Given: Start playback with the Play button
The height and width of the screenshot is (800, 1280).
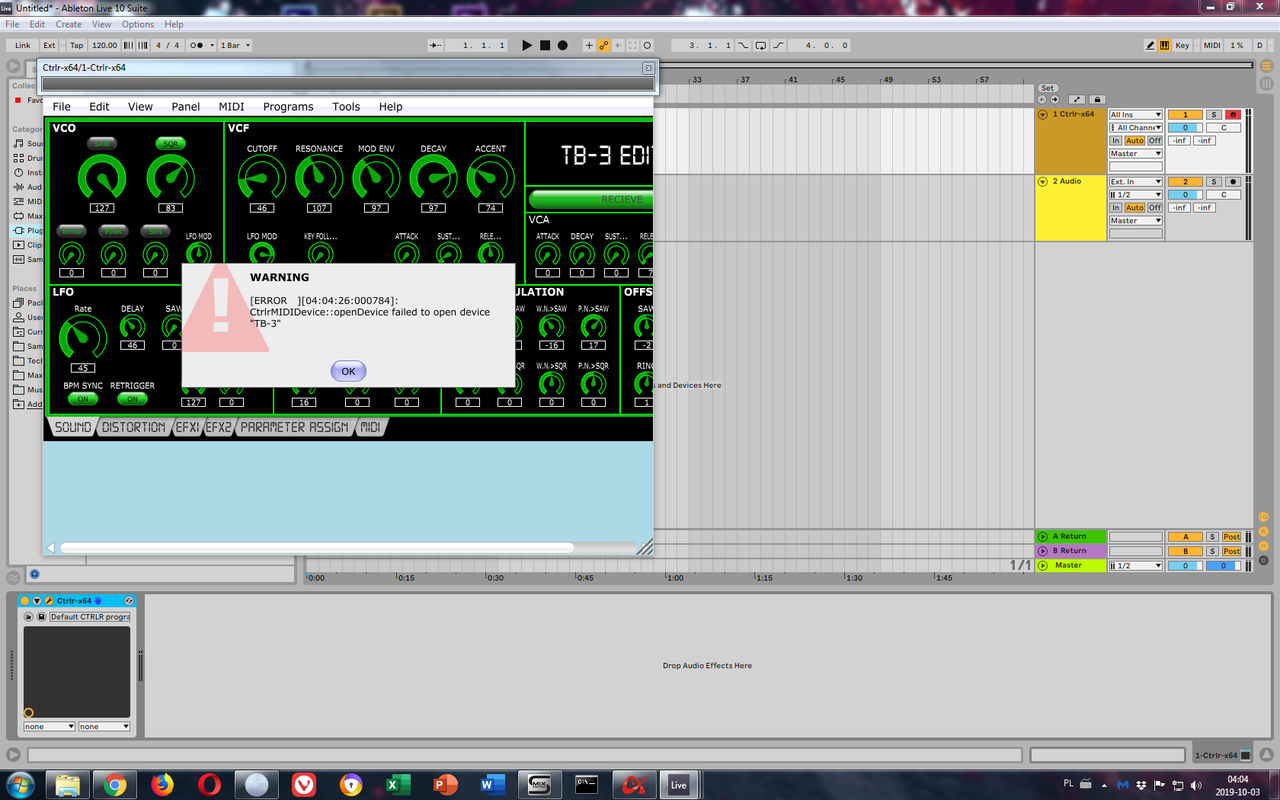Looking at the screenshot, I should pyautogui.click(x=527, y=45).
